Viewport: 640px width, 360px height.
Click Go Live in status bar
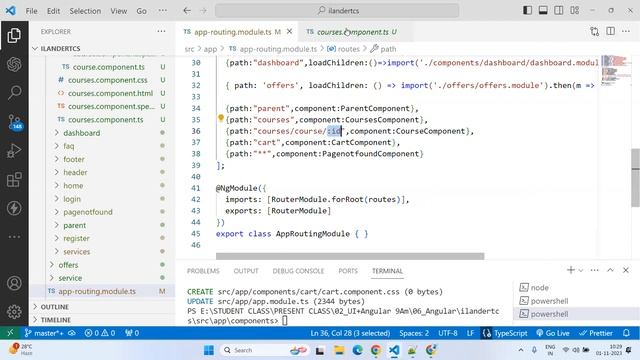coord(553,333)
